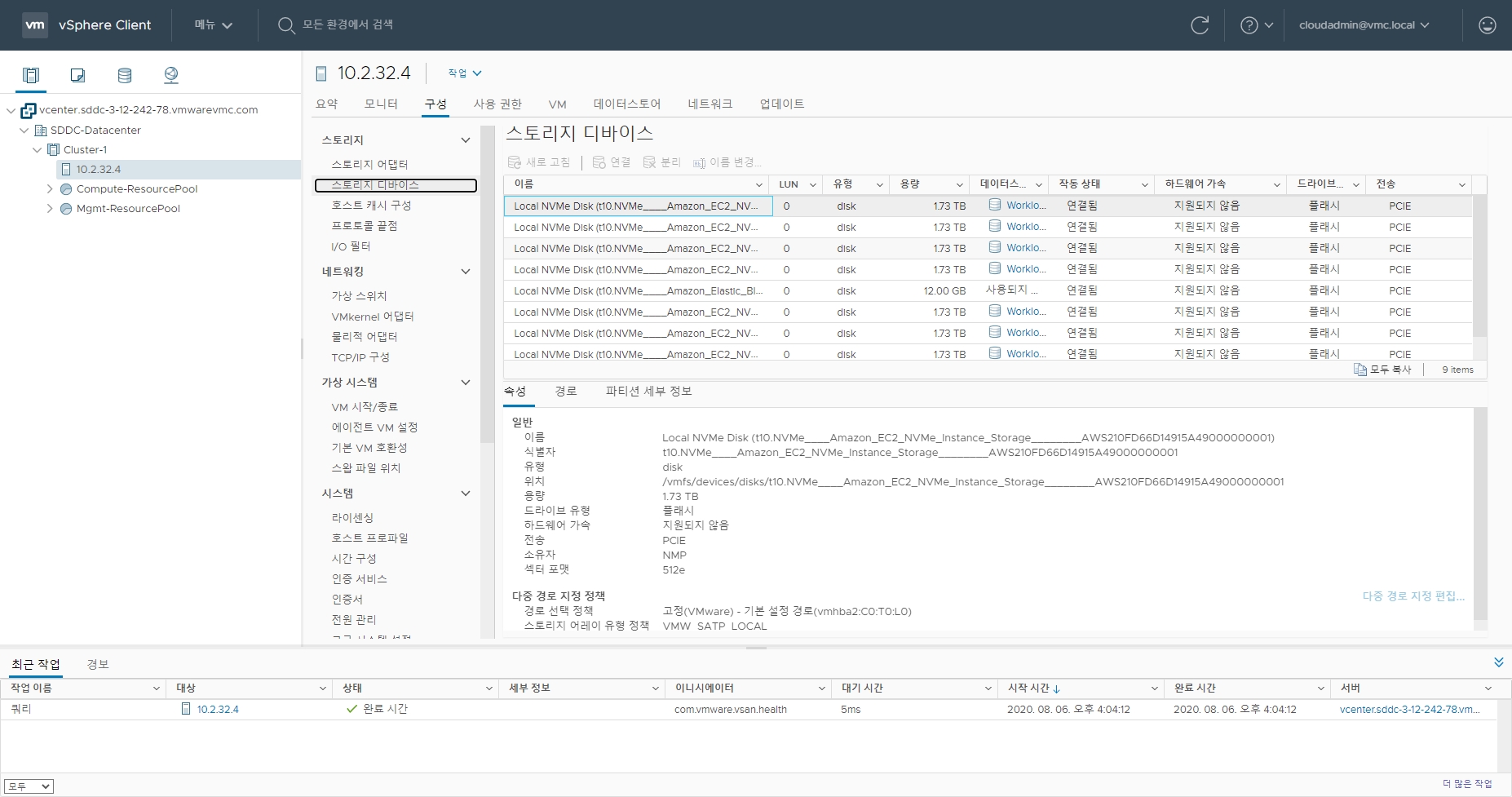Click the Compute-ResourcePool icon

pyautogui.click(x=66, y=189)
